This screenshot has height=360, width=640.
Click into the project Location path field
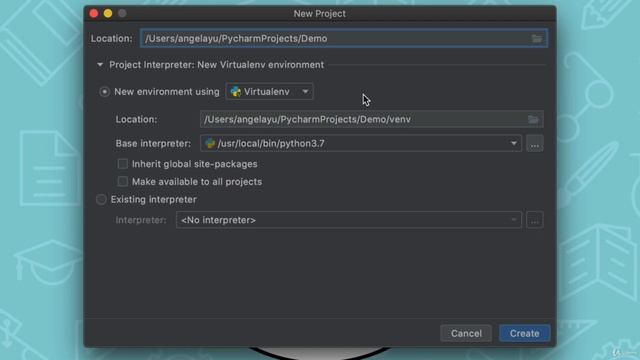(344, 38)
